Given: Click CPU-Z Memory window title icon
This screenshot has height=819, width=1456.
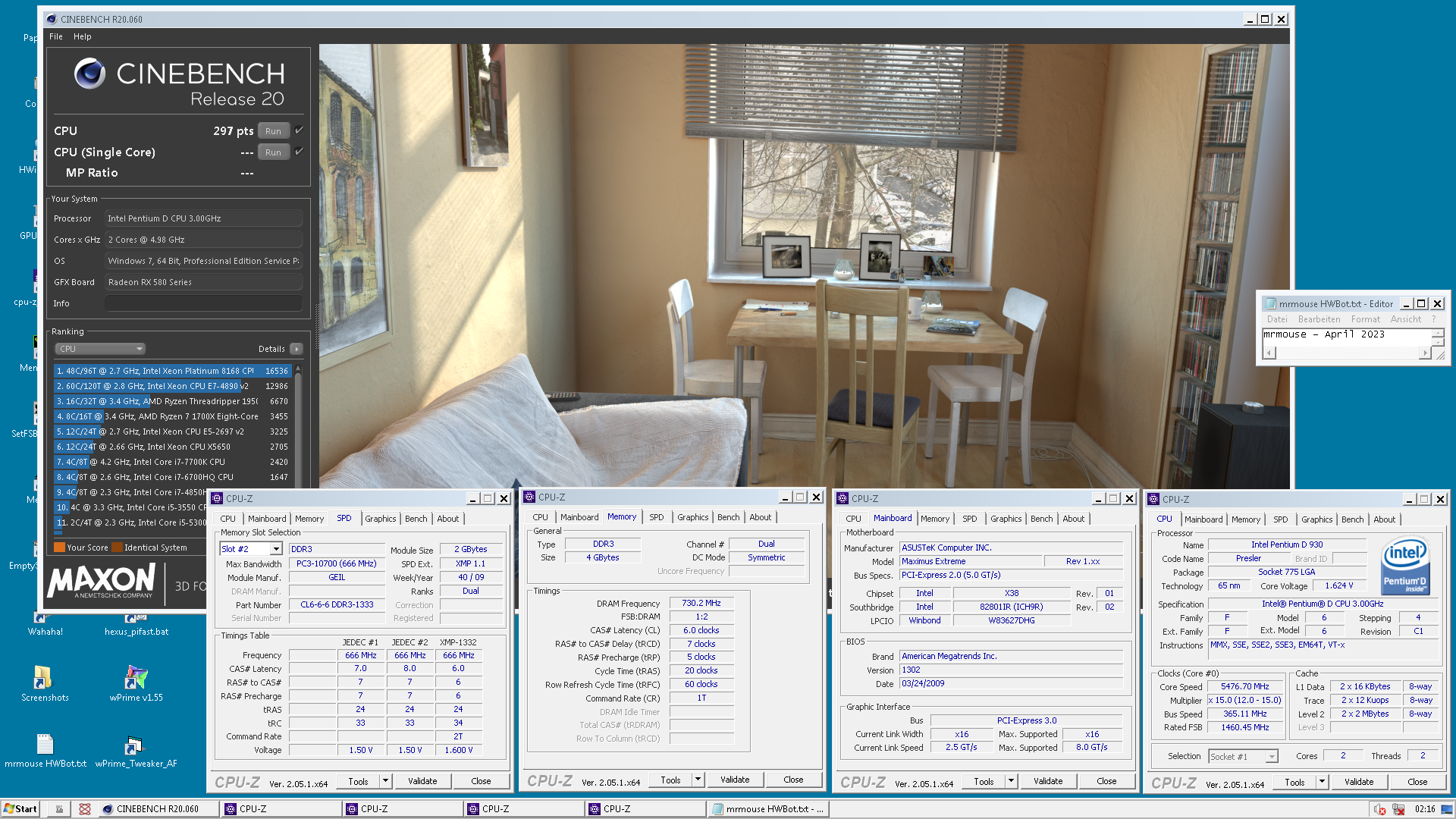Looking at the screenshot, I should click(x=530, y=497).
